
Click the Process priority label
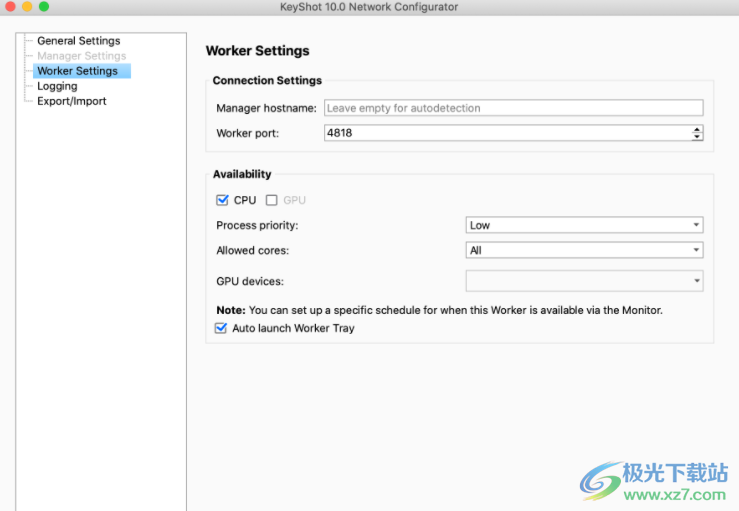coord(257,225)
